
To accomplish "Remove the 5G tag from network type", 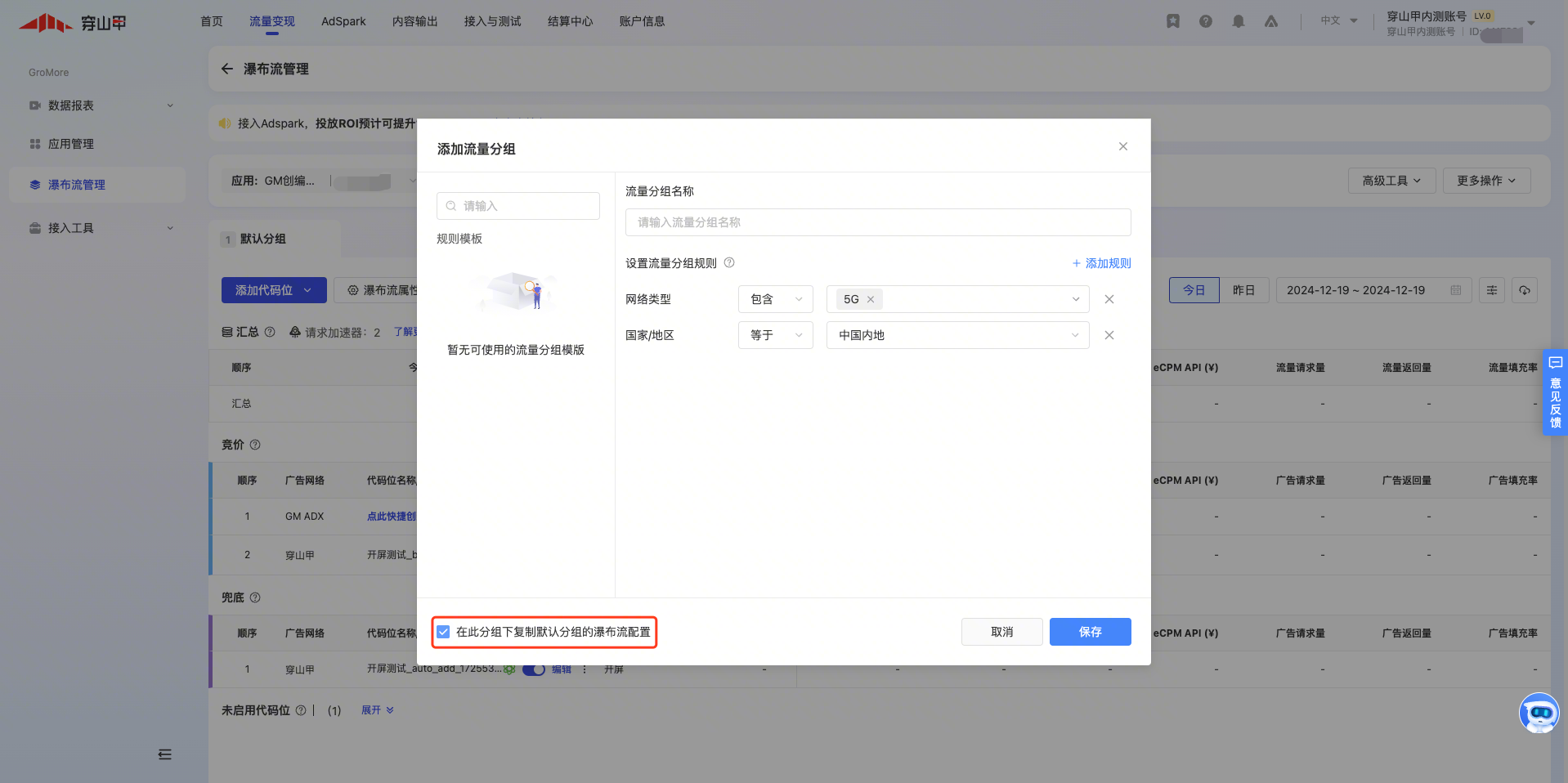I will (x=871, y=300).
